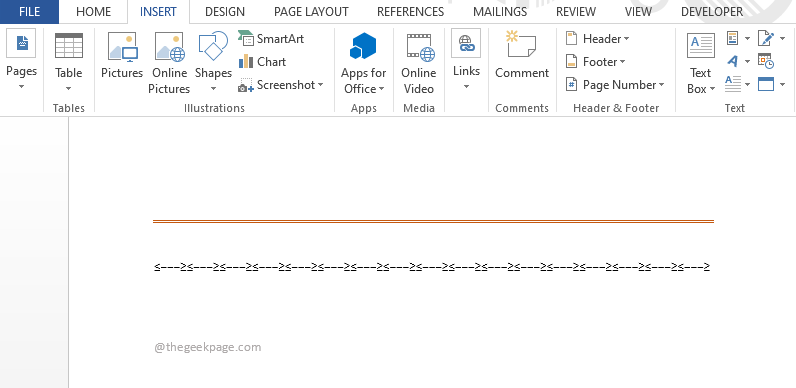Switch to the HOME tab

pyautogui.click(x=93, y=12)
